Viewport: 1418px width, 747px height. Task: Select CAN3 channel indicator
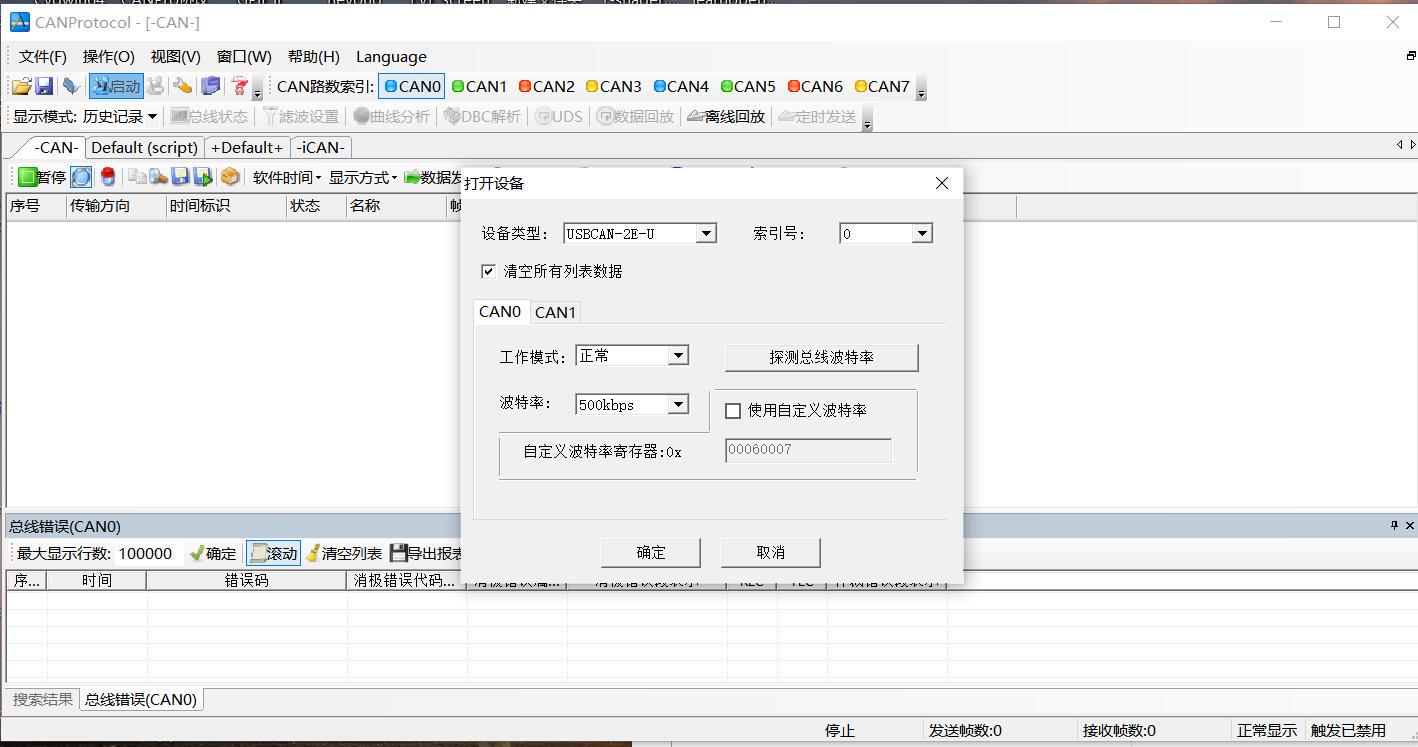(x=613, y=87)
